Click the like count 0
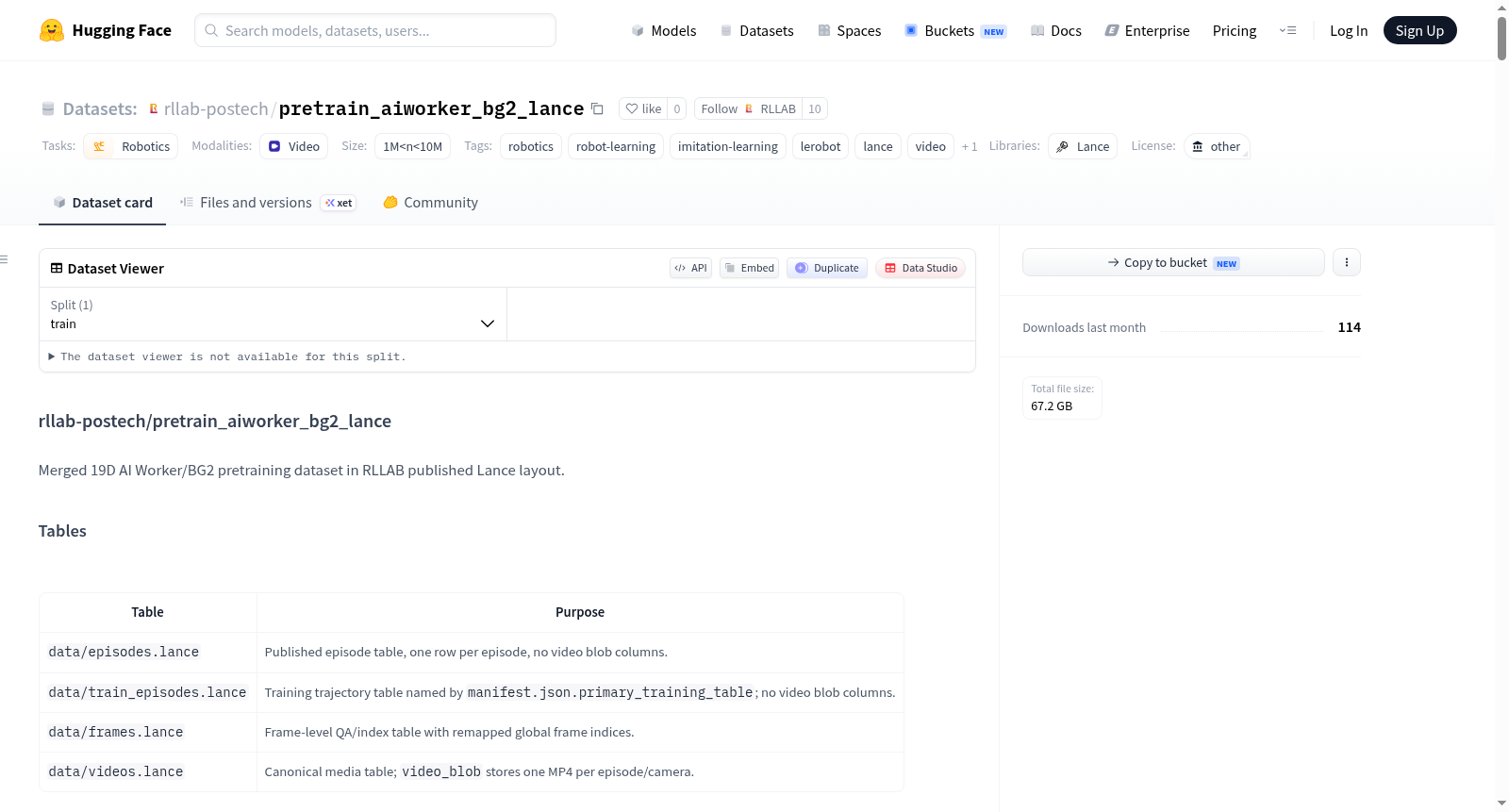This screenshot has height=812, width=1509. point(677,108)
